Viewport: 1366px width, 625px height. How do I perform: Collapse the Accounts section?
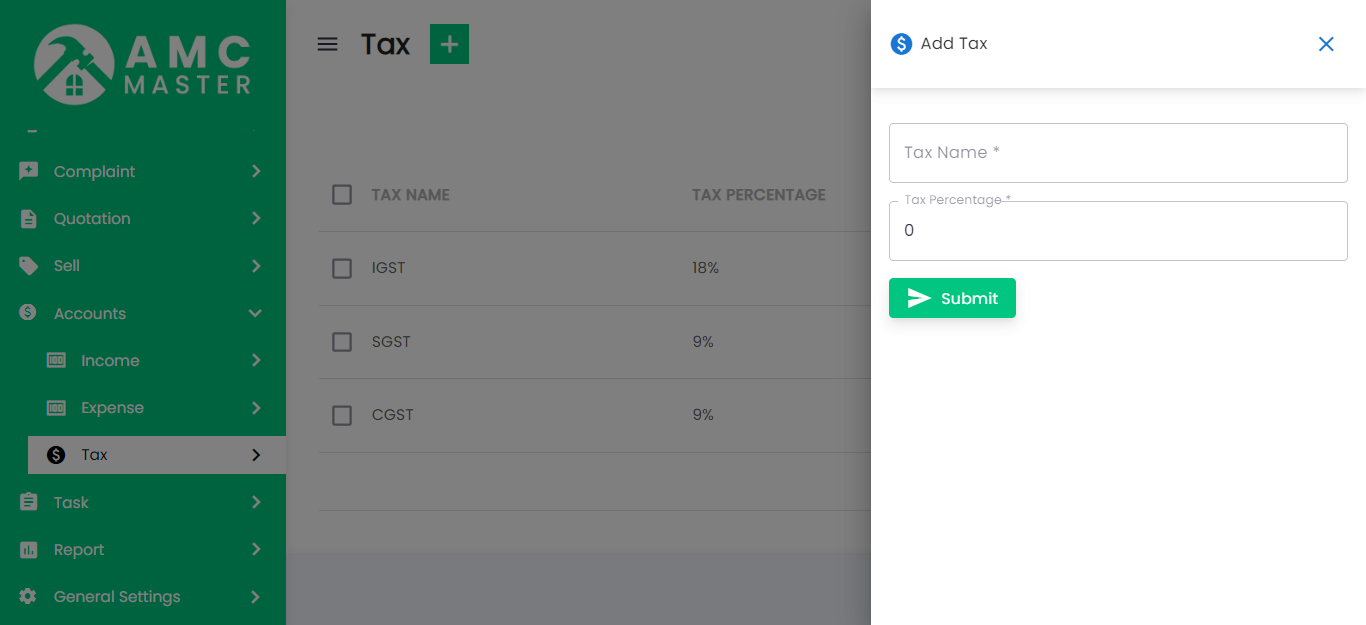(x=257, y=313)
